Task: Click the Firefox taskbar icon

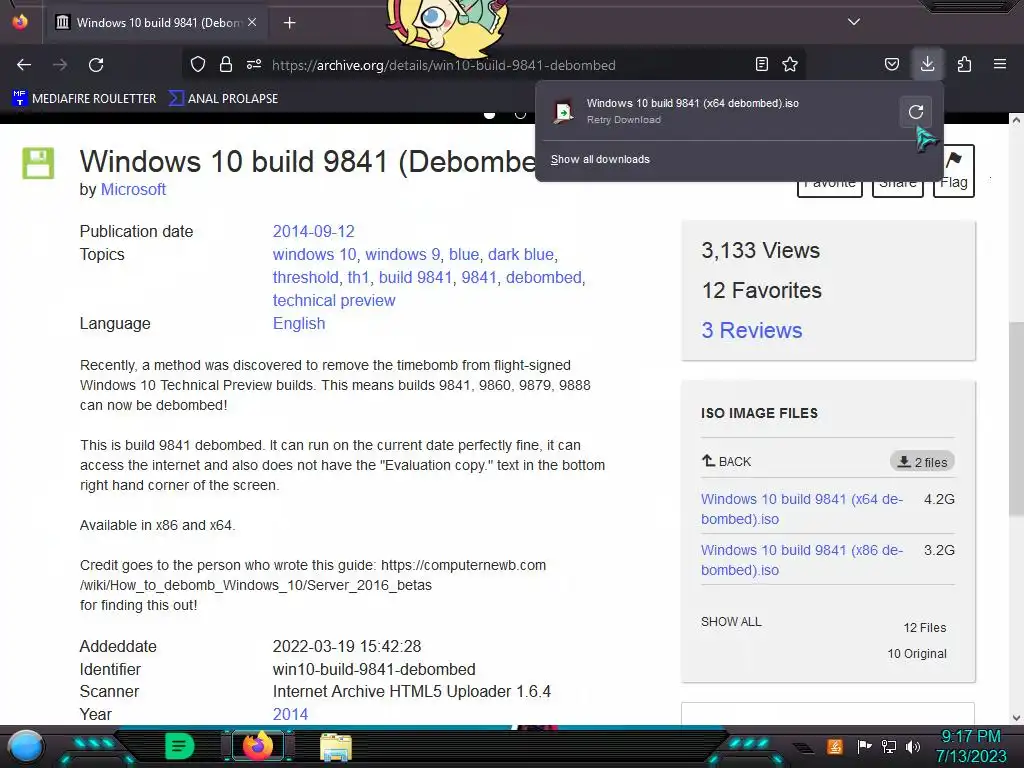Action: click(x=258, y=746)
